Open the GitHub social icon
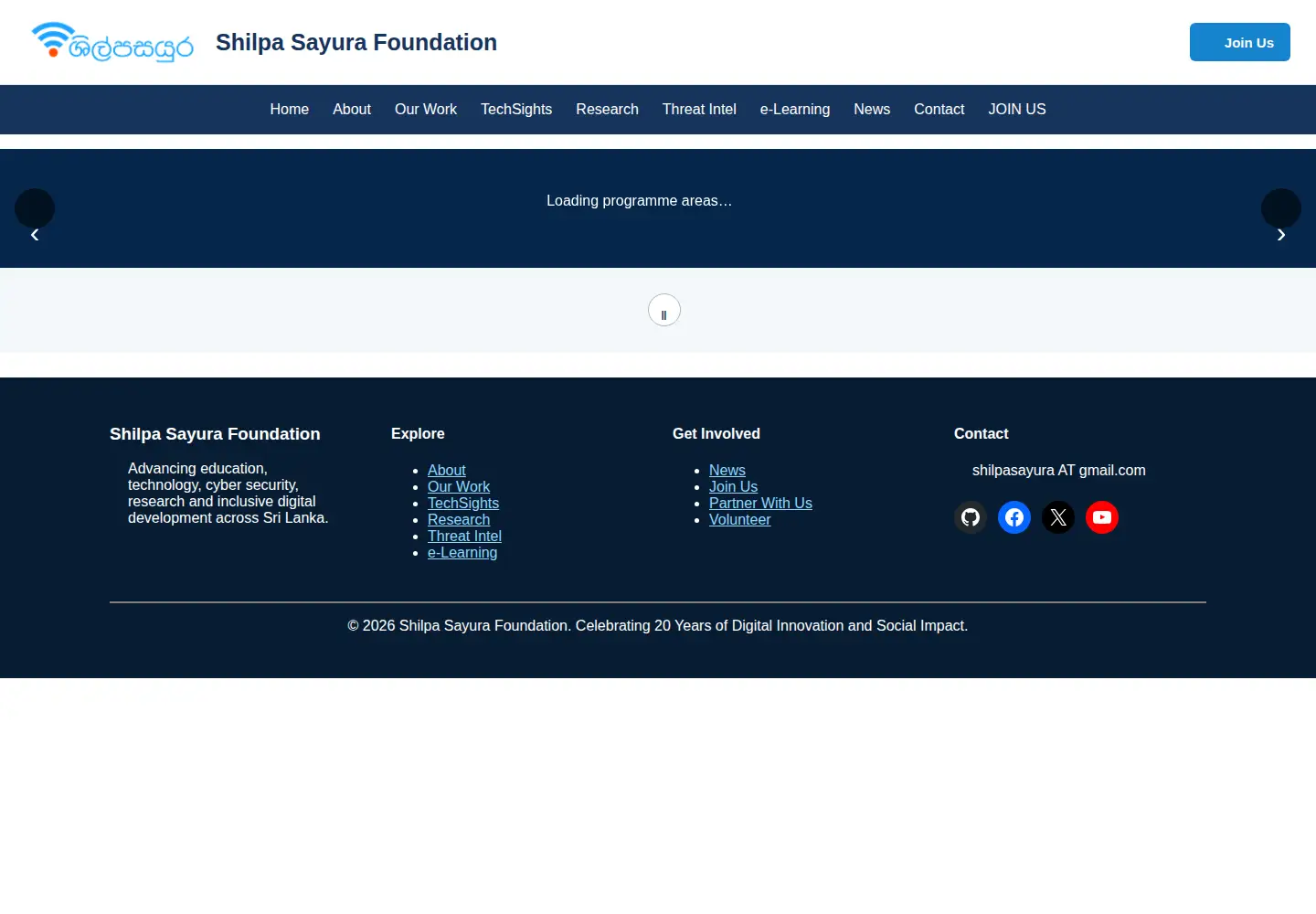 [971, 517]
